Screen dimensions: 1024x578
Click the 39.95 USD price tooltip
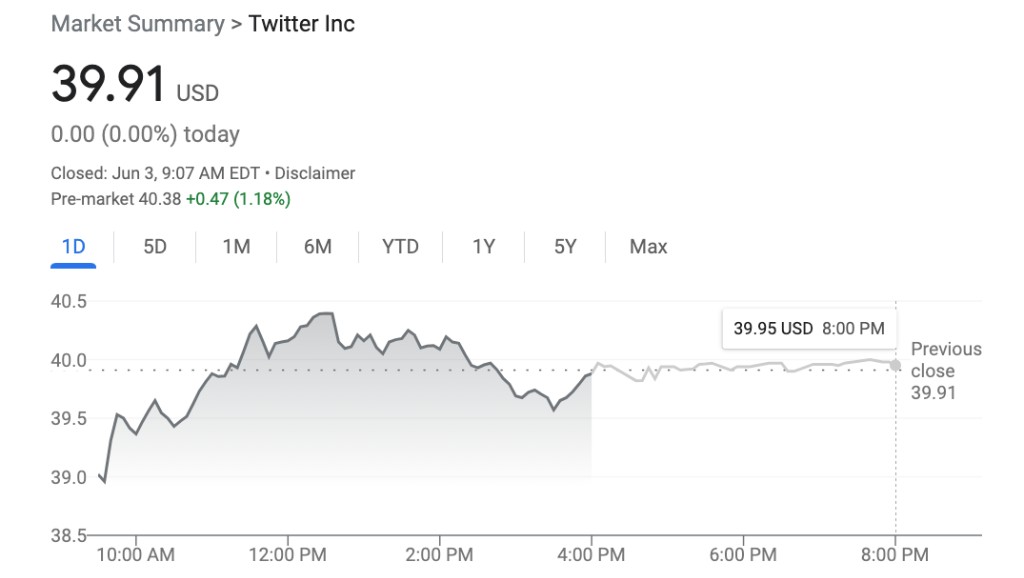[808, 328]
